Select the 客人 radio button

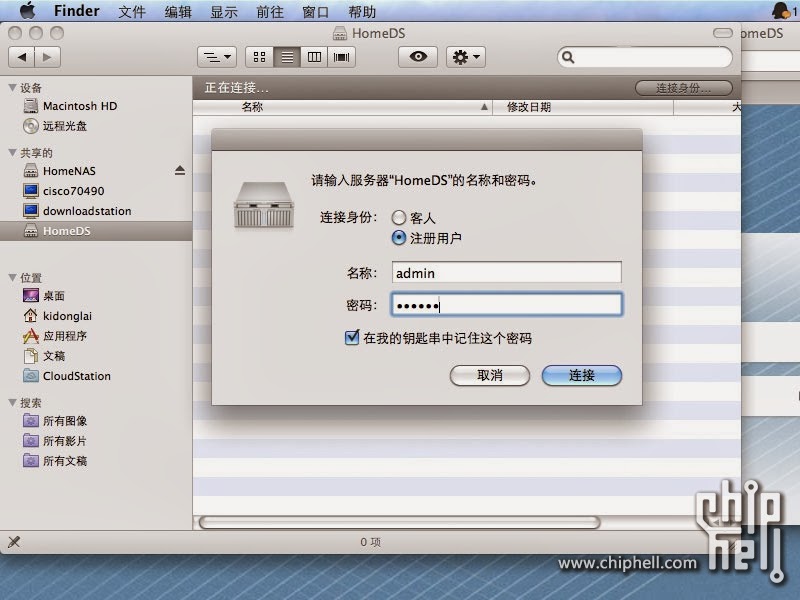(x=398, y=218)
